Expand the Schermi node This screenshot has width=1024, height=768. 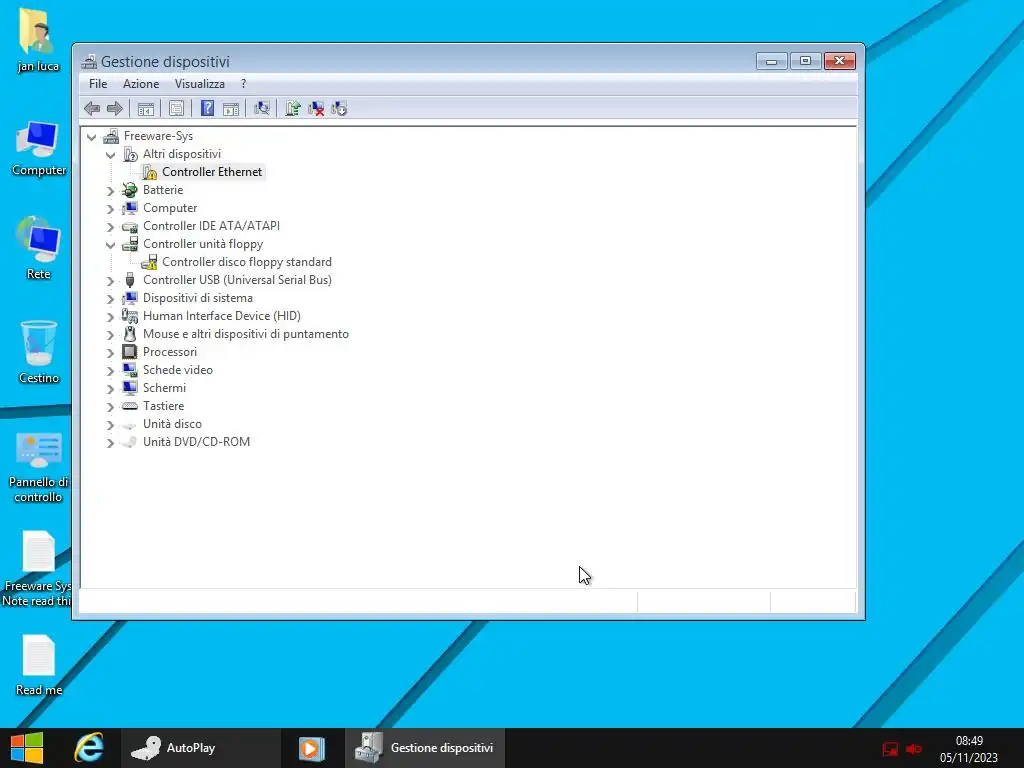(x=110, y=389)
